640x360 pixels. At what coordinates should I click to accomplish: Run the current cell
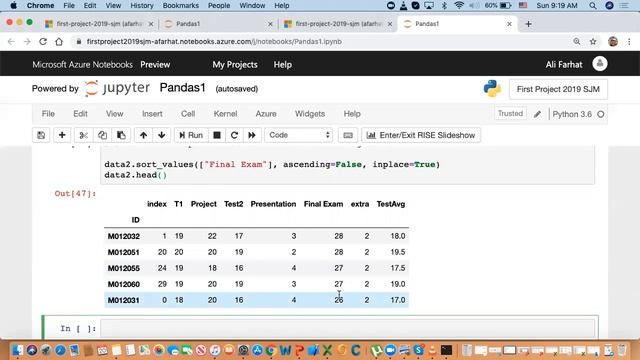191,135
